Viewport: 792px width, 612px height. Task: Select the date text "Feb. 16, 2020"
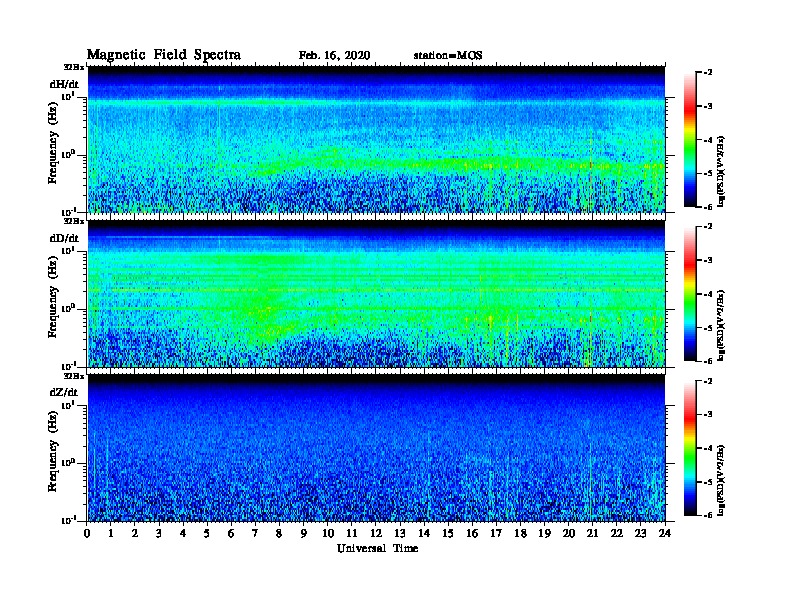[x=334, y=55]
